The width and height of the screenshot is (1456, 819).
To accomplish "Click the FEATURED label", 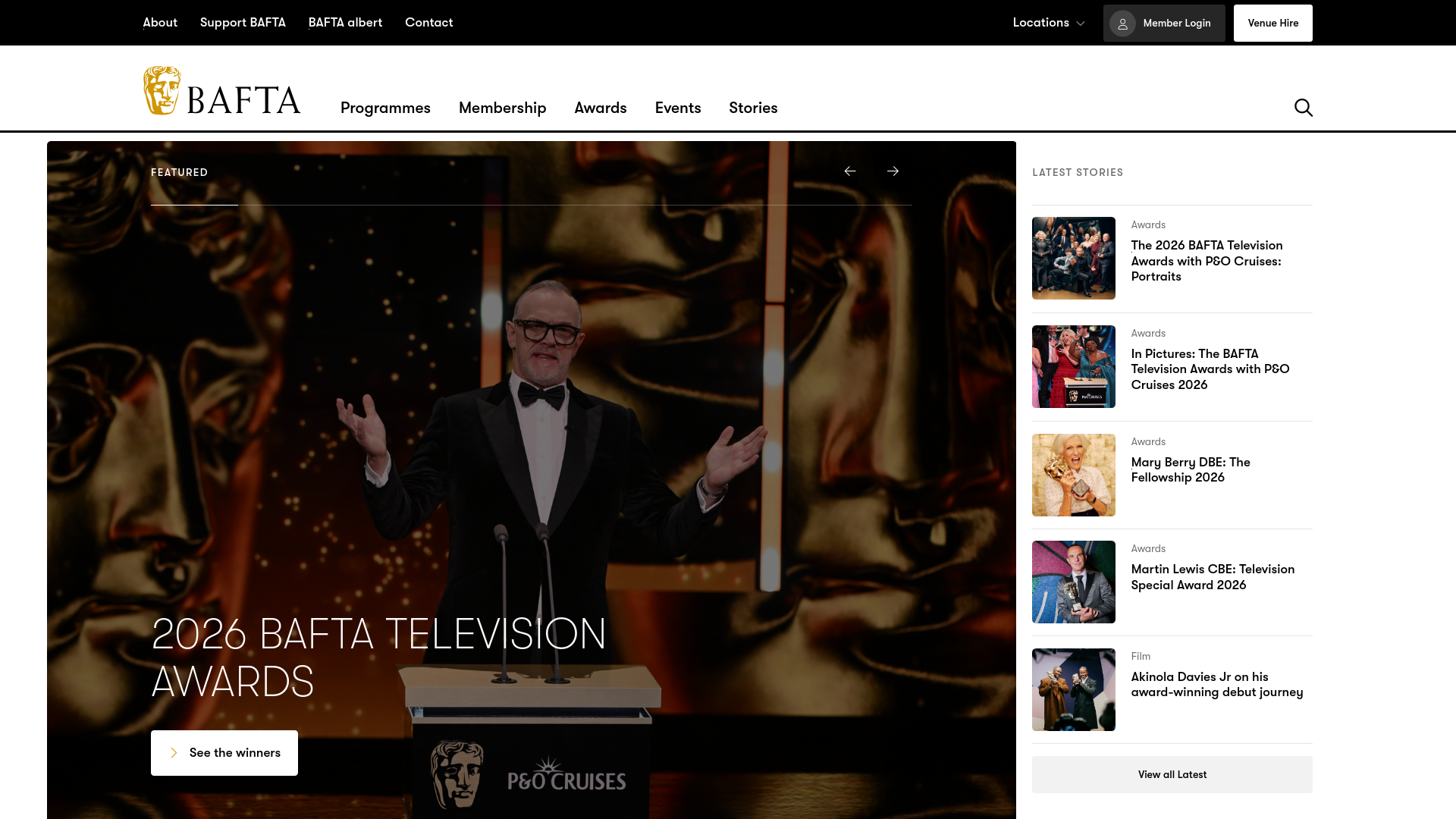I will [179, 173].
